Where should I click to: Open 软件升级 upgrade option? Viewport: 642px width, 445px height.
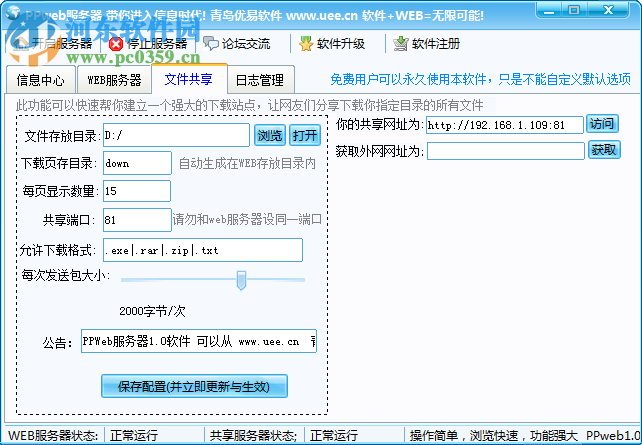(x=341, y=43)
